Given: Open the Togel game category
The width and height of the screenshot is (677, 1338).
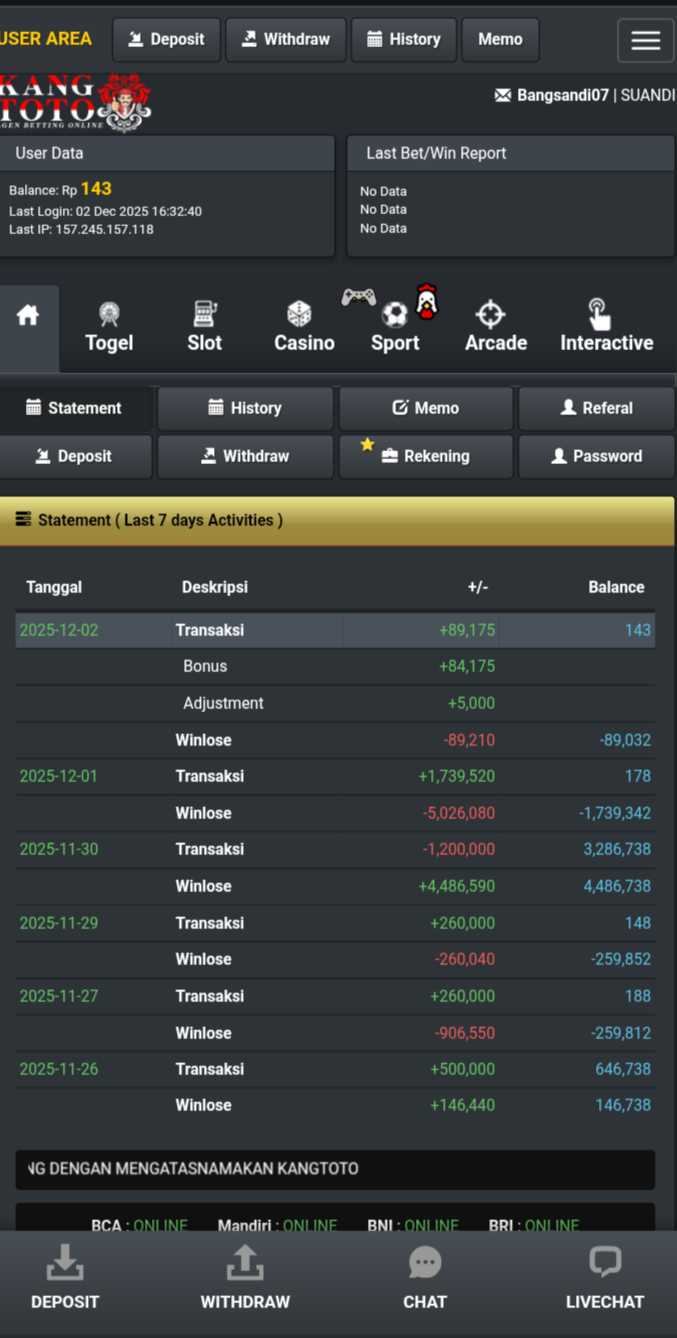Looking at the screenshot, I should [x=109, y=328].
